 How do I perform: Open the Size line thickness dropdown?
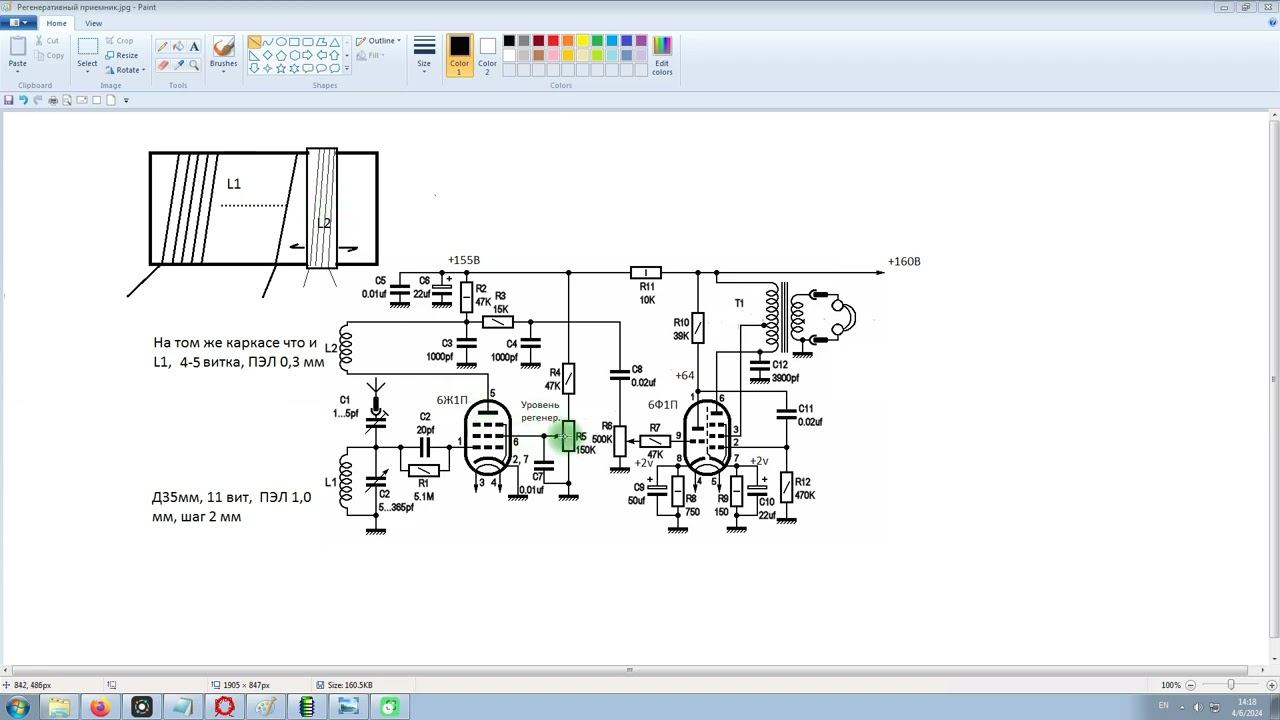[424, 55]
